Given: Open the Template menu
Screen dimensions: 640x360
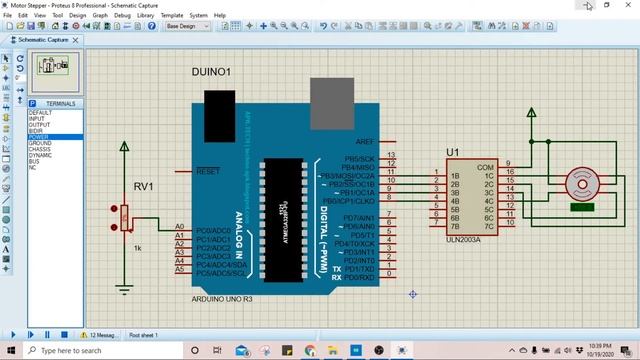Looking at the screenshot, I should (x=172, y=15).
